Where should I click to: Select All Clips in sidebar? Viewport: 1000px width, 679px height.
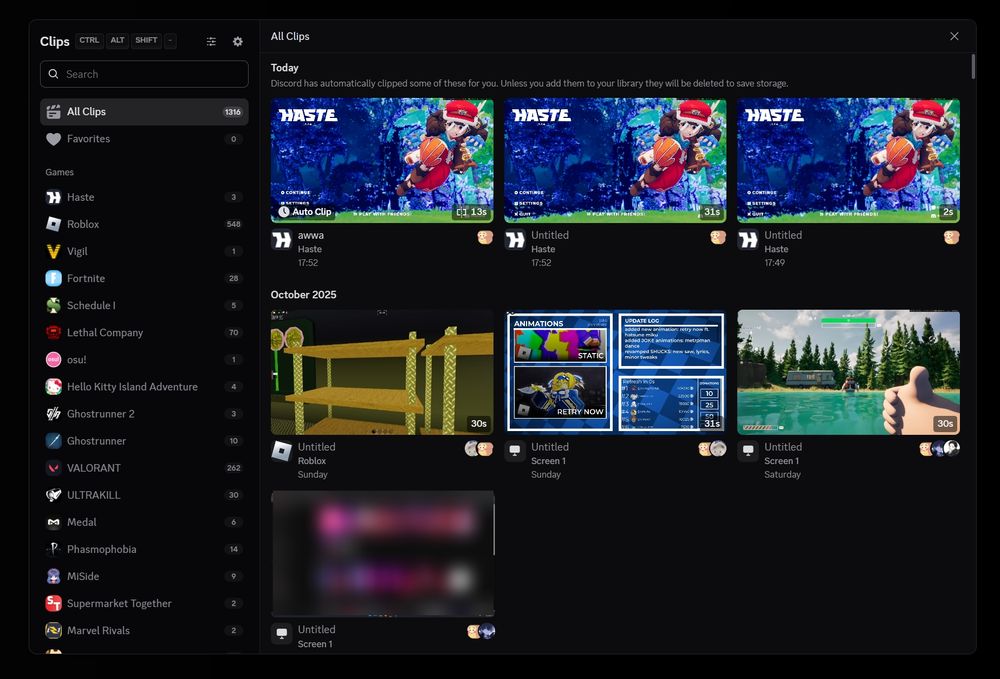[144, 112]
